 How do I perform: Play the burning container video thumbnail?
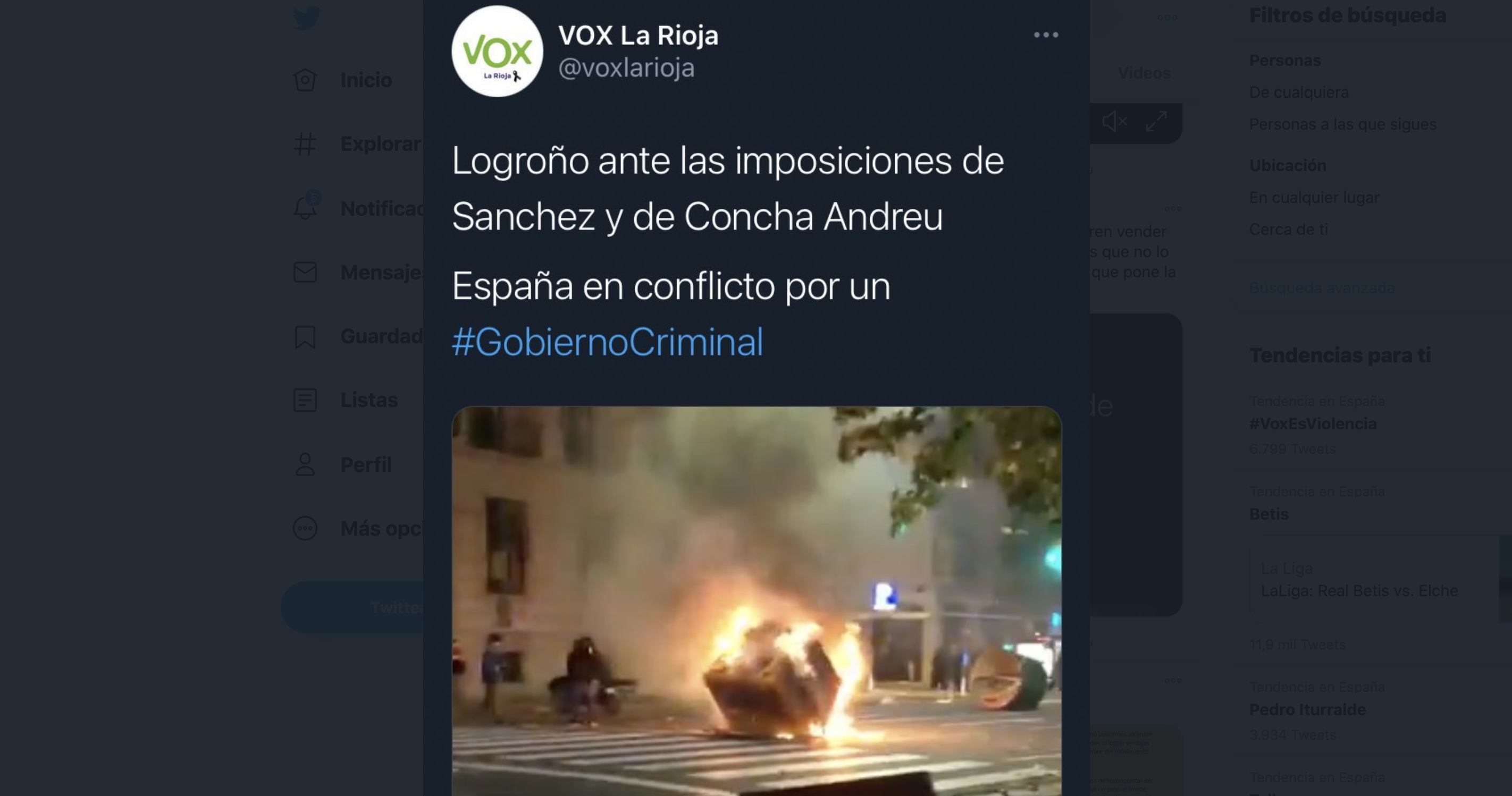coord(757,600)
